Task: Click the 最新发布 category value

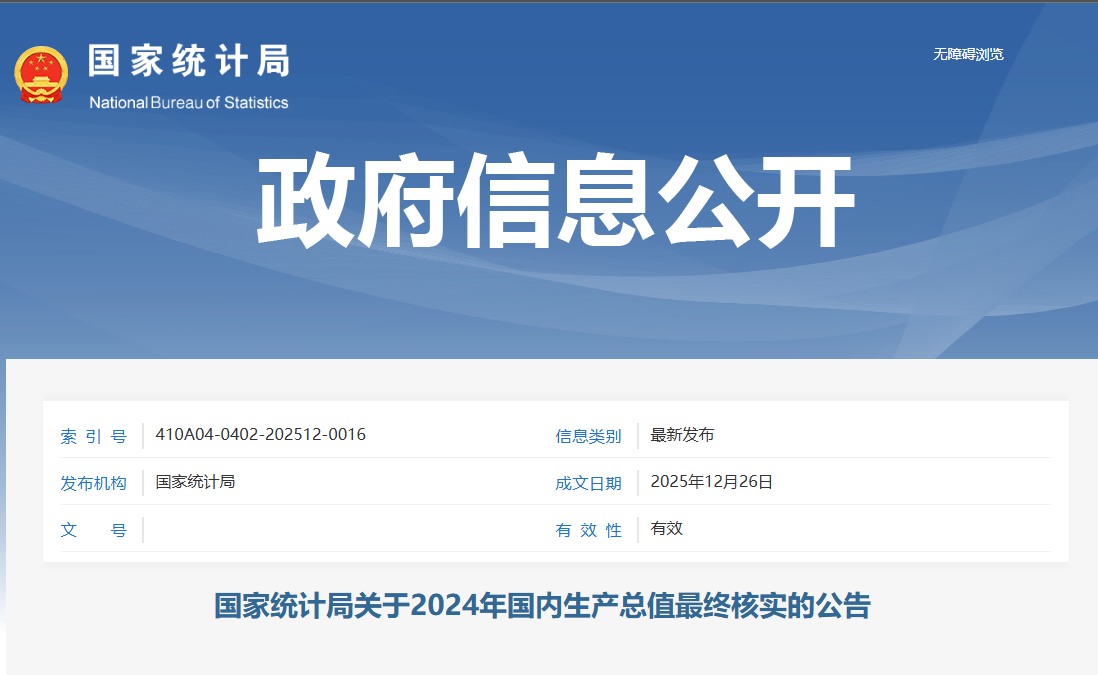Action: click(x=682, y=435)
